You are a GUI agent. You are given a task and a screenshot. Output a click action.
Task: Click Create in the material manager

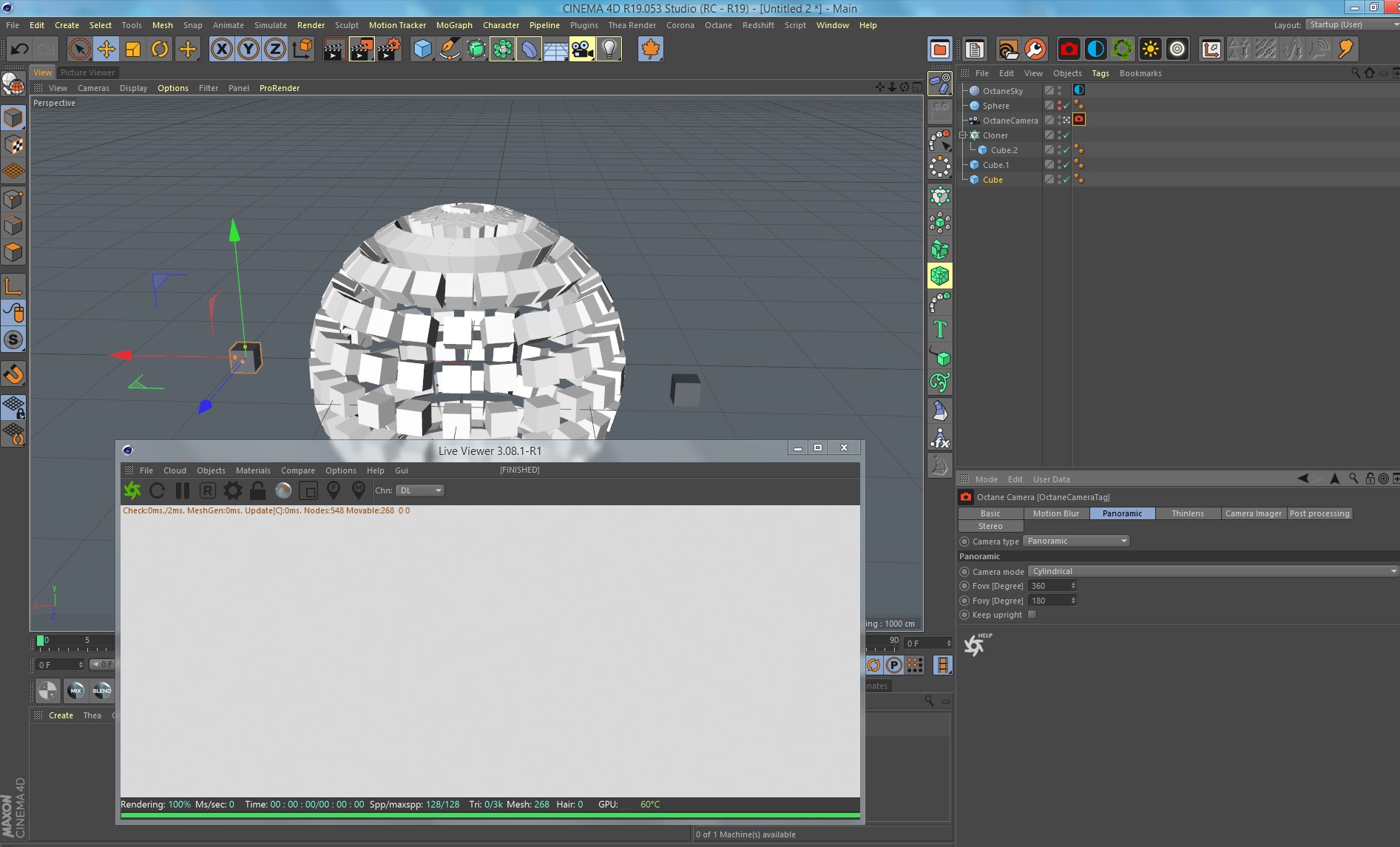(x=61, y=715)
